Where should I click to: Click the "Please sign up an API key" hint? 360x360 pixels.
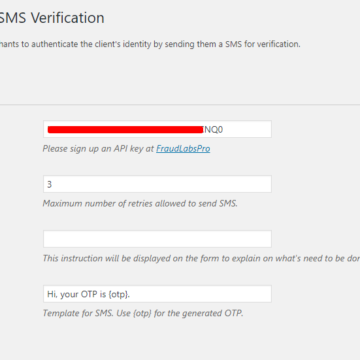pyautogui.click(x=99, y=149)
